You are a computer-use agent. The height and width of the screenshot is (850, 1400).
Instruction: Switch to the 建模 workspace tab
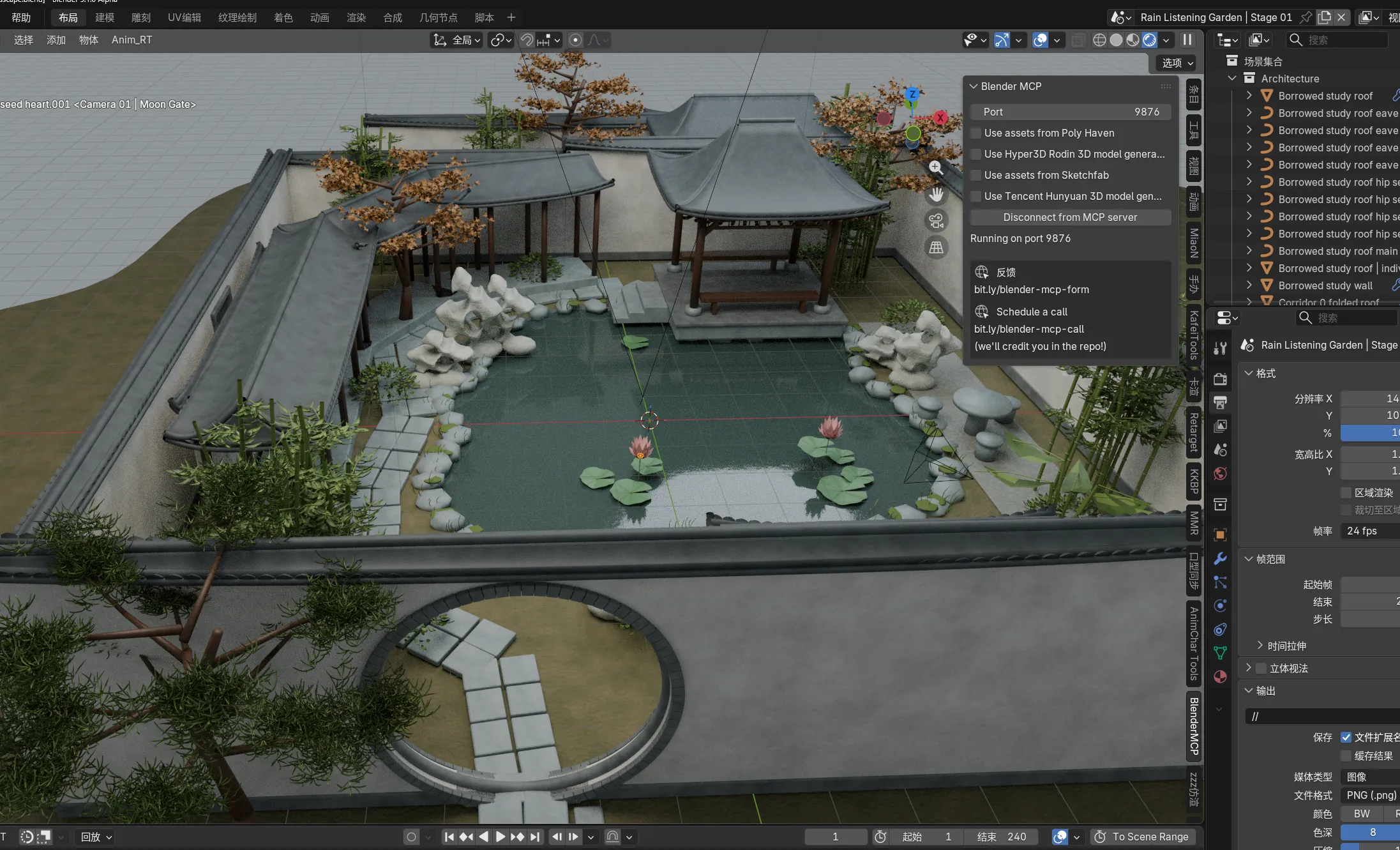pyautogui.click(x=105, y=17)
